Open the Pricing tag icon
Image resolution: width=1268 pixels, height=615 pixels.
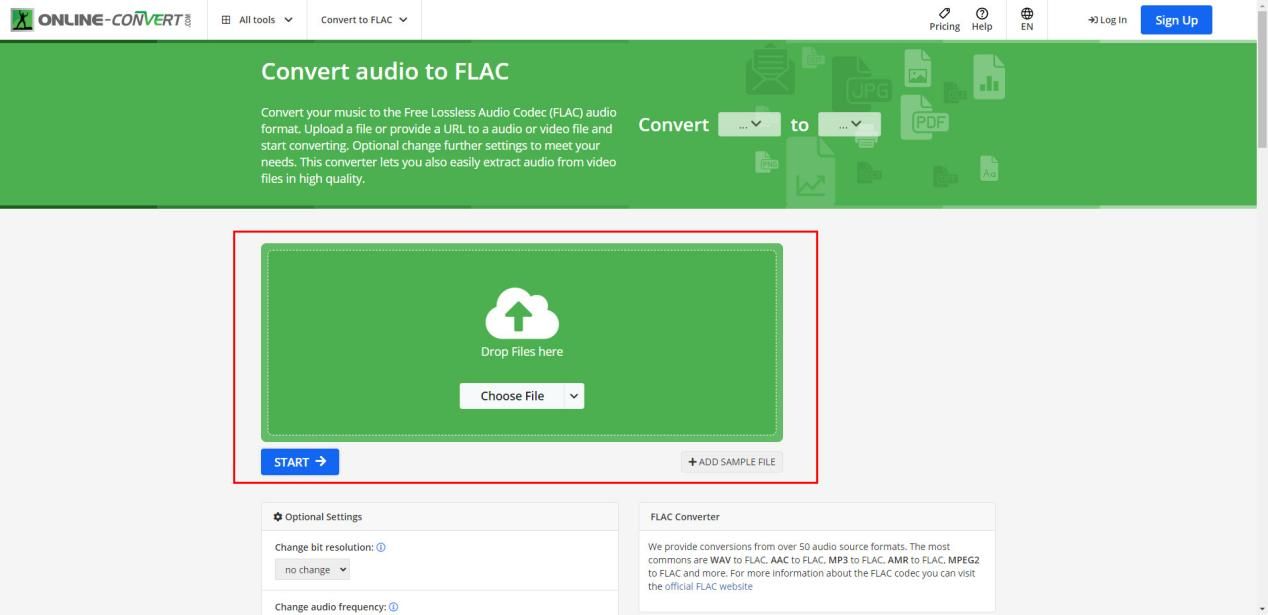[944, 13]
